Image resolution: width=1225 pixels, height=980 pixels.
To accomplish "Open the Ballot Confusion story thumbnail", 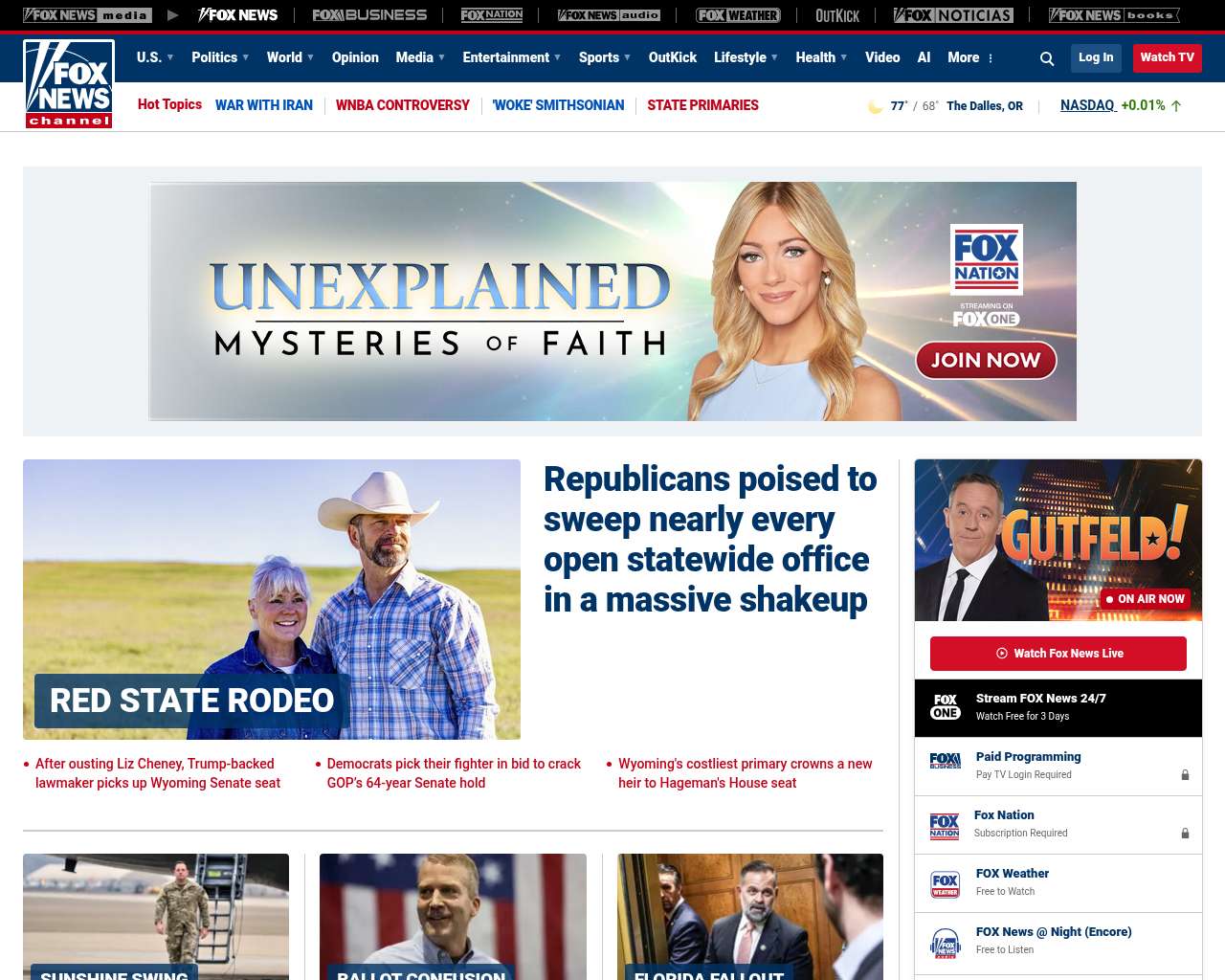I will [x=453, y=917].
